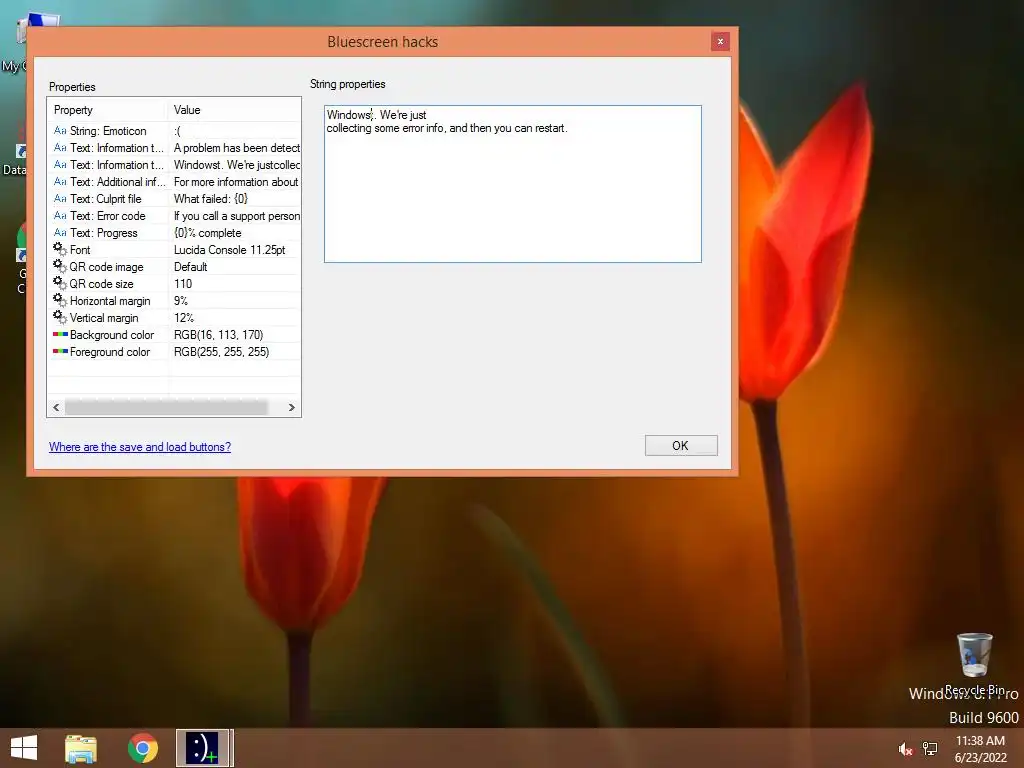Image resolution: width=1024 pixels, height=768 pixels.
Task: Click the gear icon beside Vertical margin
Action: pyautogui.click(x=60, y=317)
